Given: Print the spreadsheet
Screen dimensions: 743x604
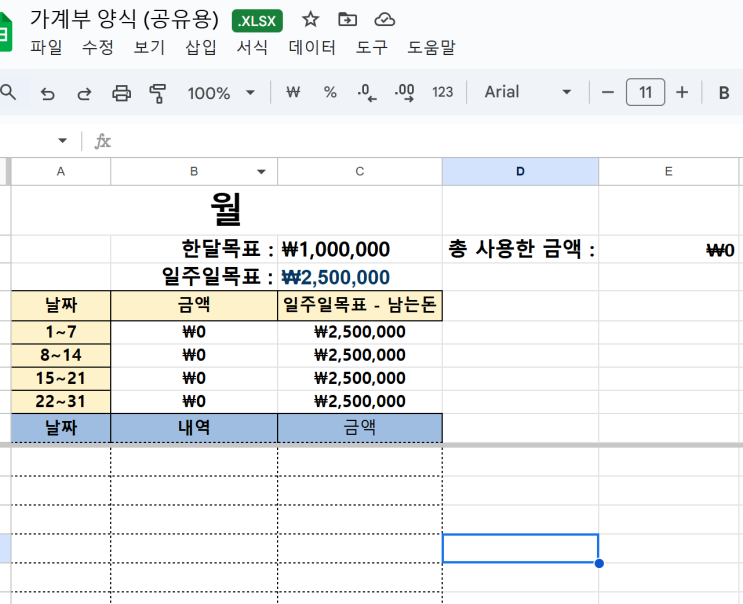Looking at the screenshot, I should click(x=121, y=93).
